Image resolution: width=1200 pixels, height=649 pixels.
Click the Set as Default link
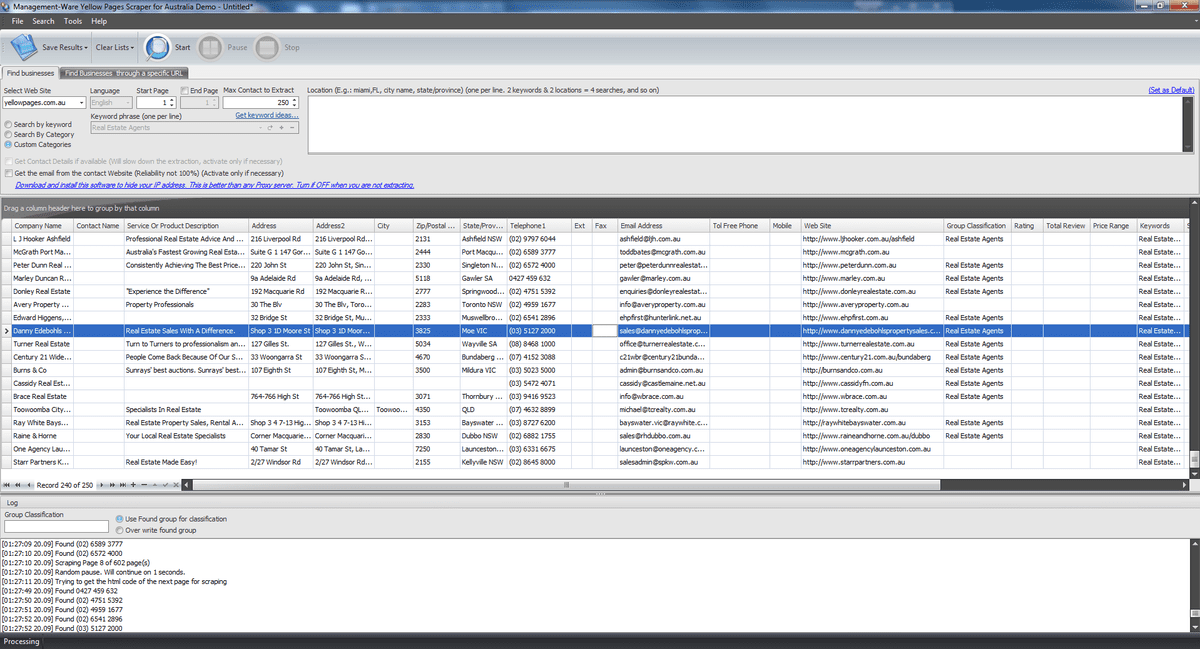[x=1171, y=90]
